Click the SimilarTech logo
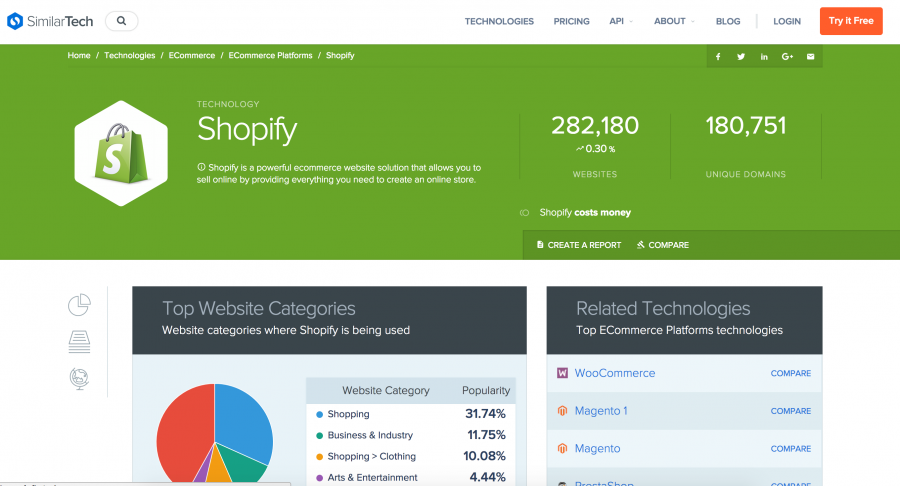The image size is (900, 486). click(x=49, y=21)
